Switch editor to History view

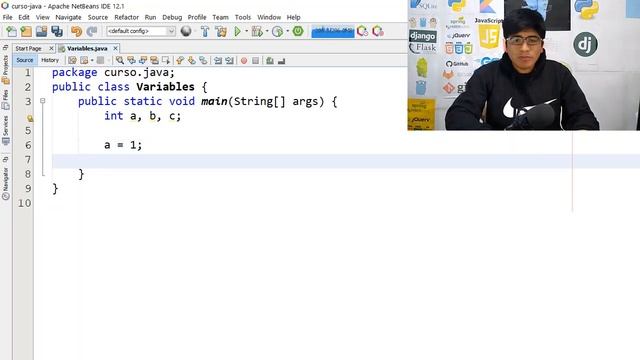point(50,60)
